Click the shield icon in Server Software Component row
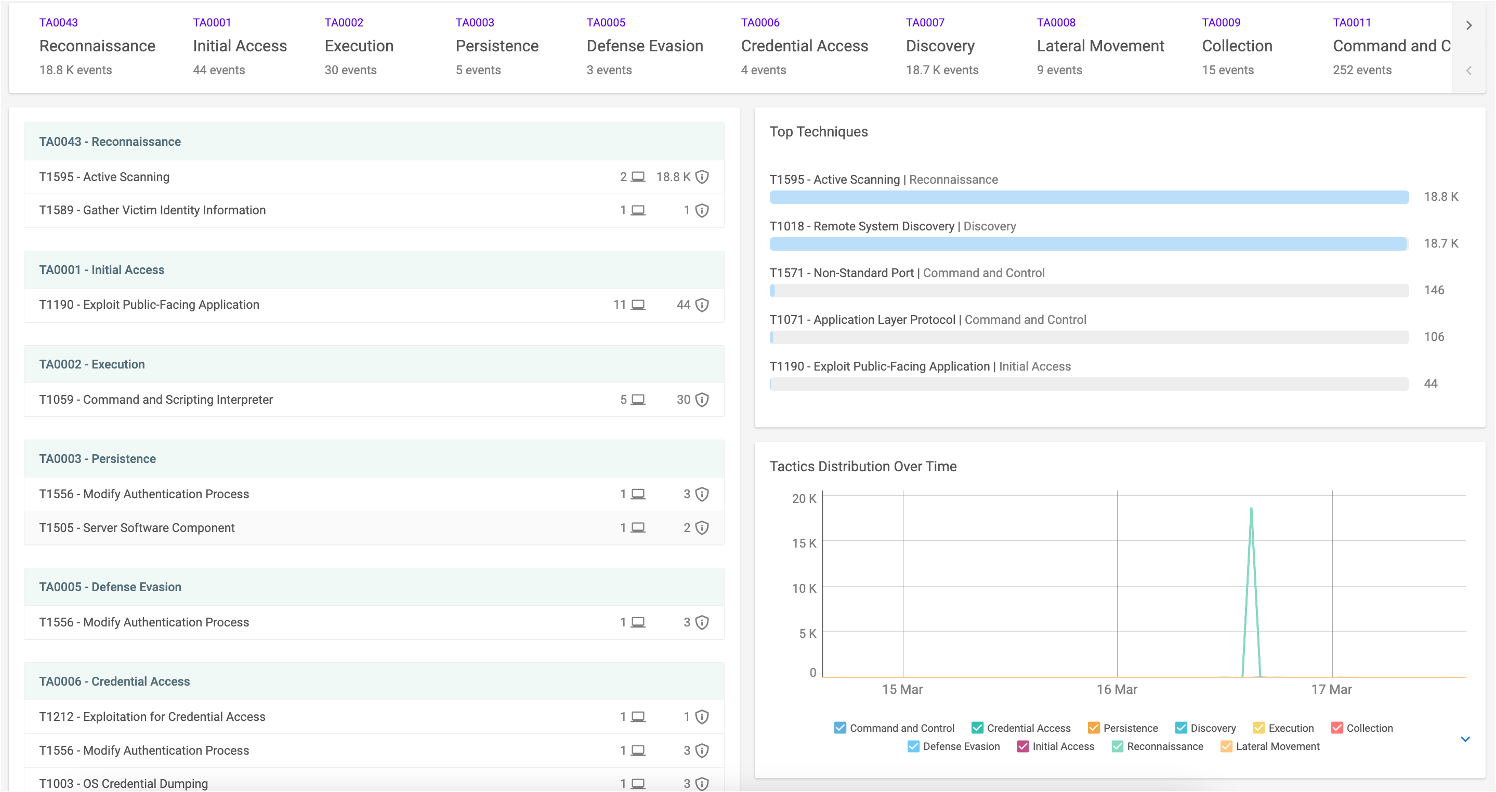 coord(702,528)
